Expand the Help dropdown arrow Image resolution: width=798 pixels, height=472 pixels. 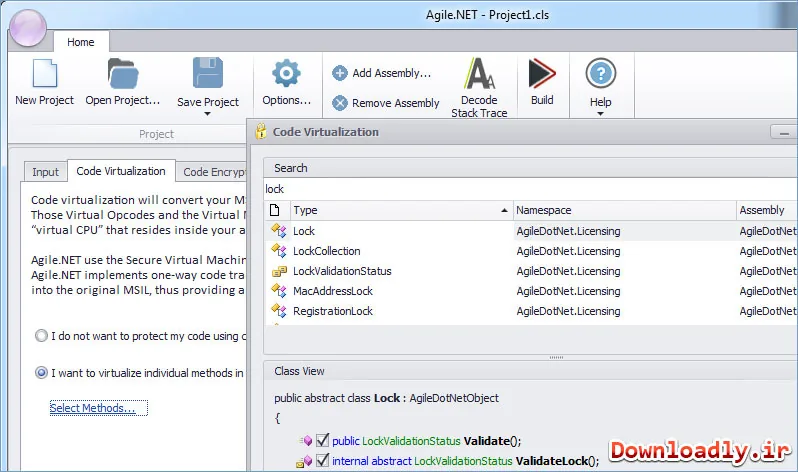(601, 114)
